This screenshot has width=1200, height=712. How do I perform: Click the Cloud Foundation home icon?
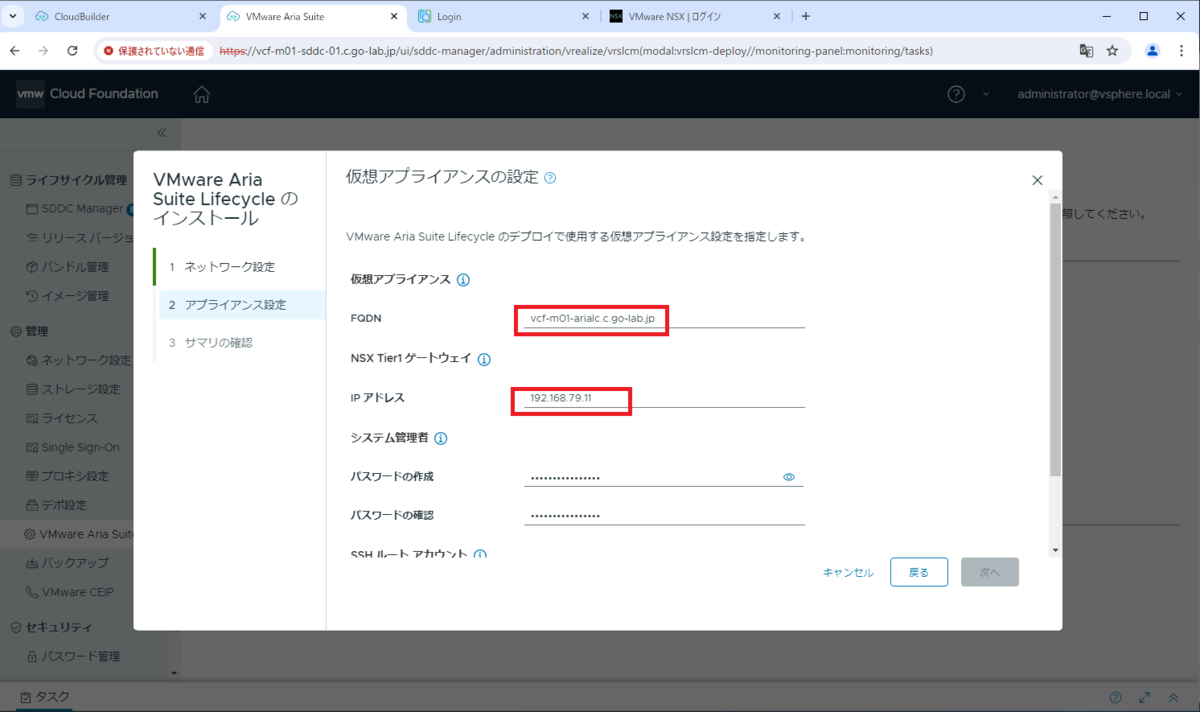[202, 94]
